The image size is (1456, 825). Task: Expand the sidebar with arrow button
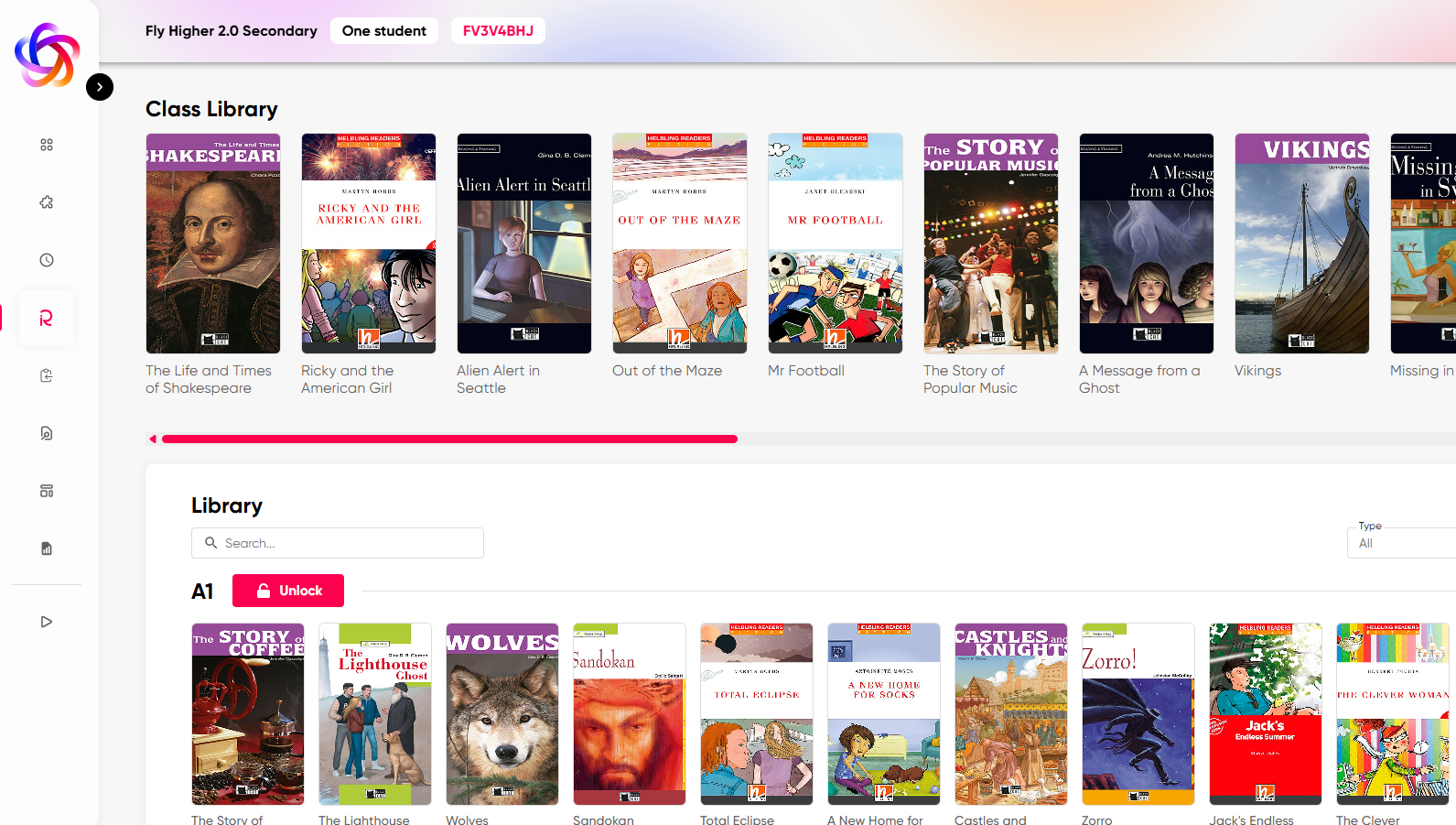pos(100,87)
